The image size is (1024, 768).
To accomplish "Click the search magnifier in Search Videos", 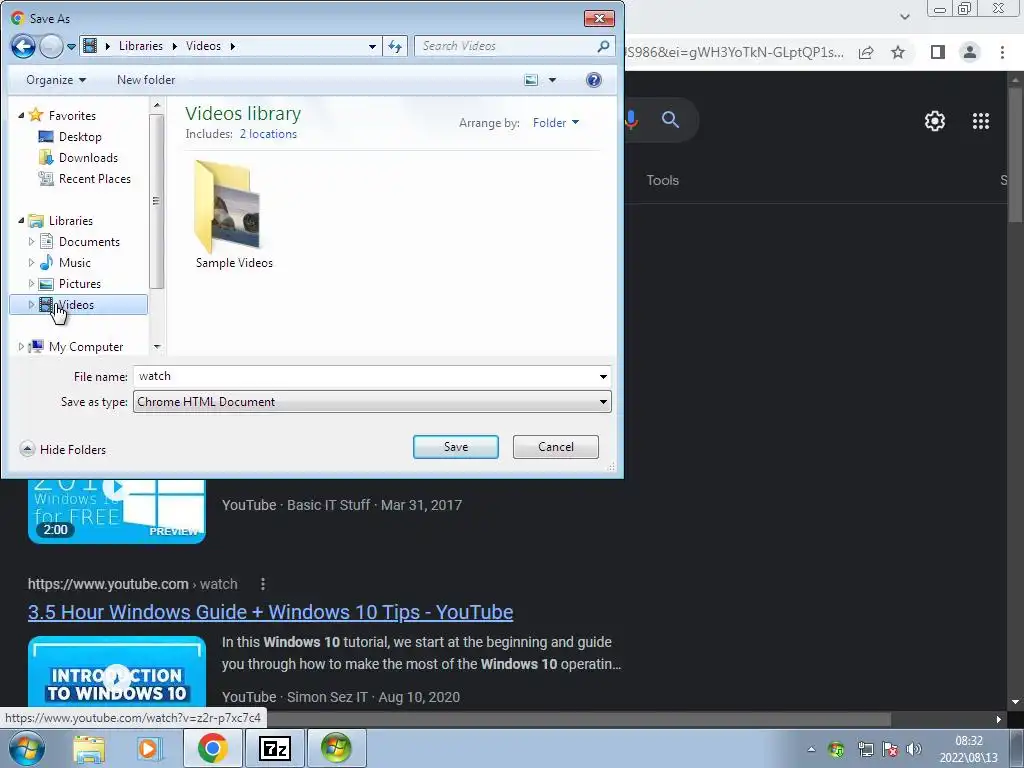I will pos(603,46).
